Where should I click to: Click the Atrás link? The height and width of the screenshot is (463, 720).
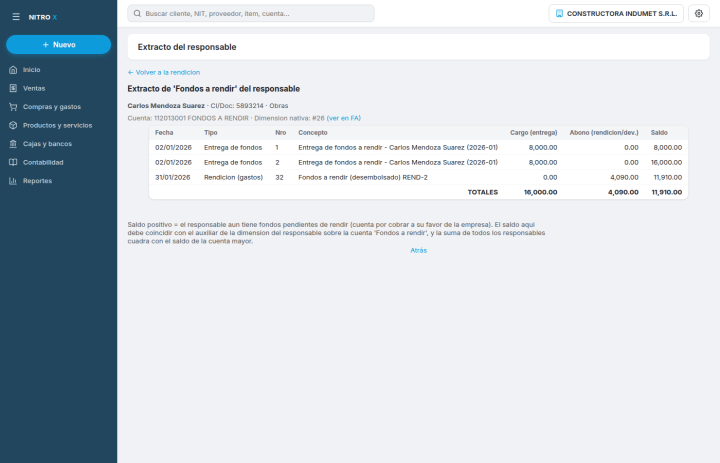[418, 250]
